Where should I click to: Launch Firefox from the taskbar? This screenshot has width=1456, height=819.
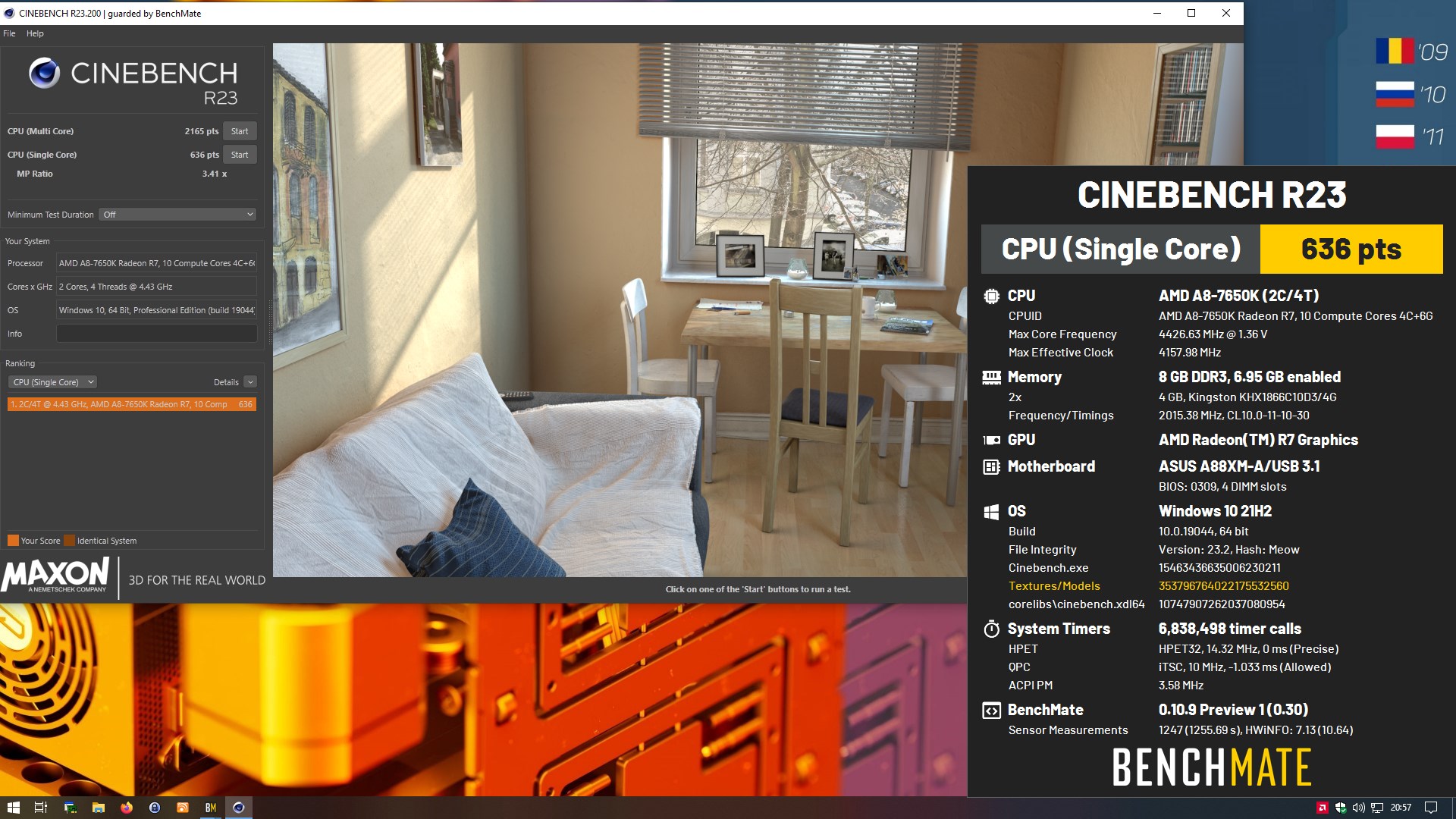coord(126,808)
